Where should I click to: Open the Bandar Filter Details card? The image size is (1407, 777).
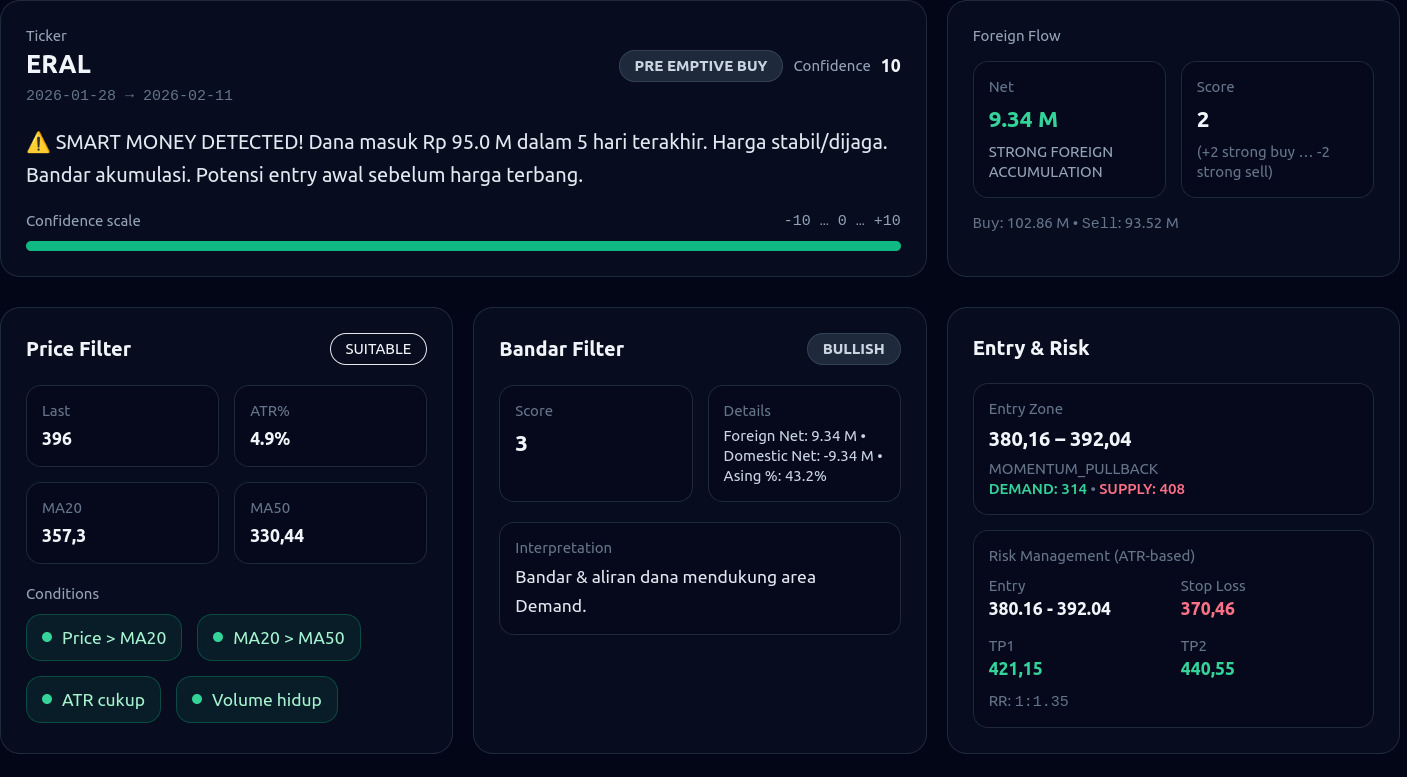[x=804, y=443]
